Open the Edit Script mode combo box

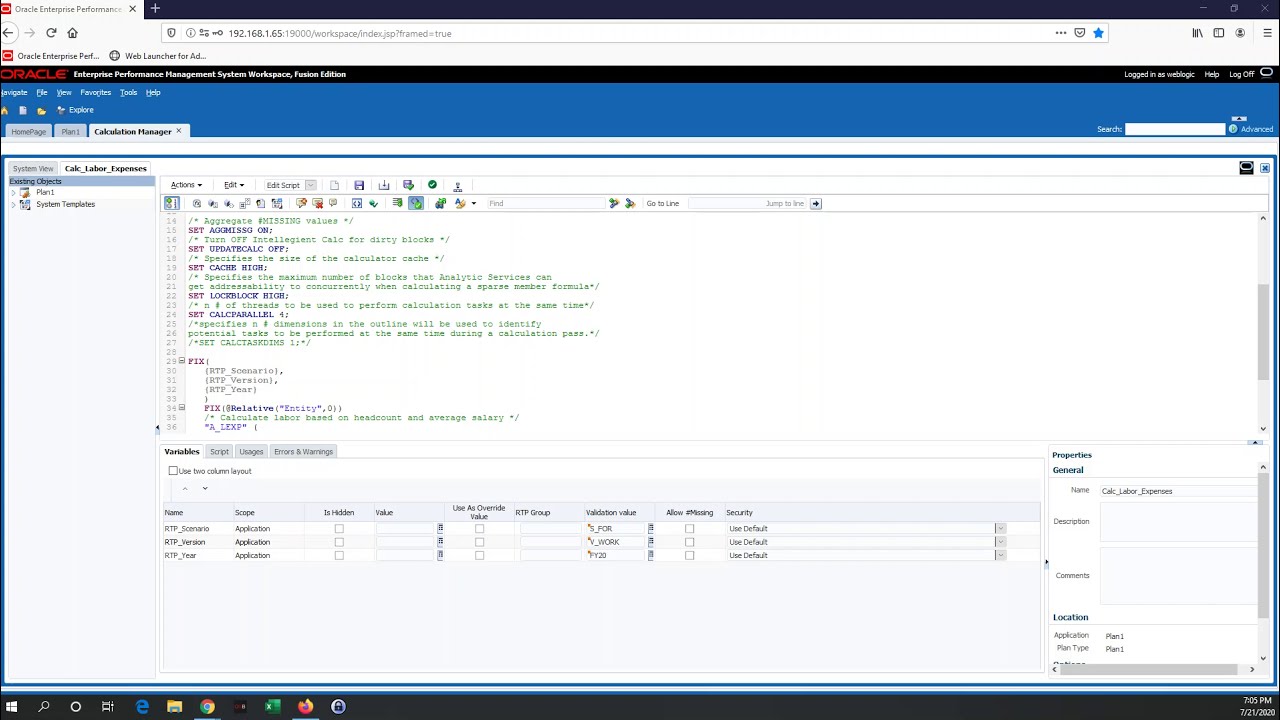click(290, 185)
